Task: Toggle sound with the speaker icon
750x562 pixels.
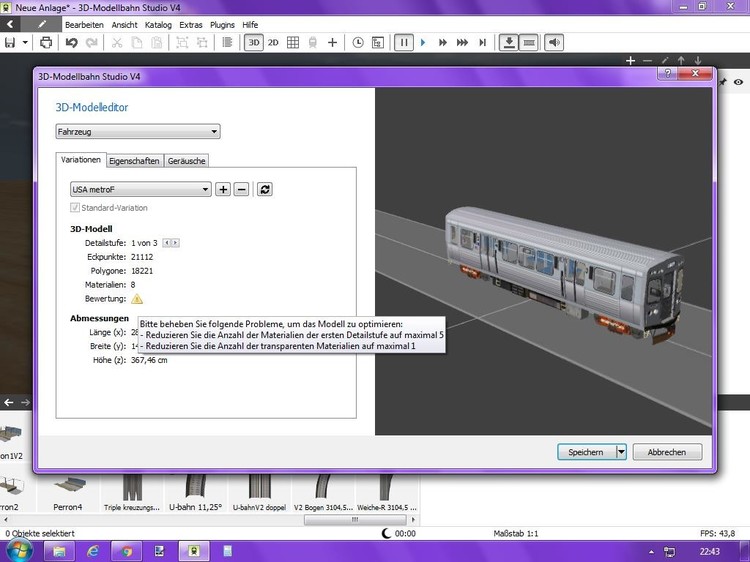Action: (x=554, y=43)
